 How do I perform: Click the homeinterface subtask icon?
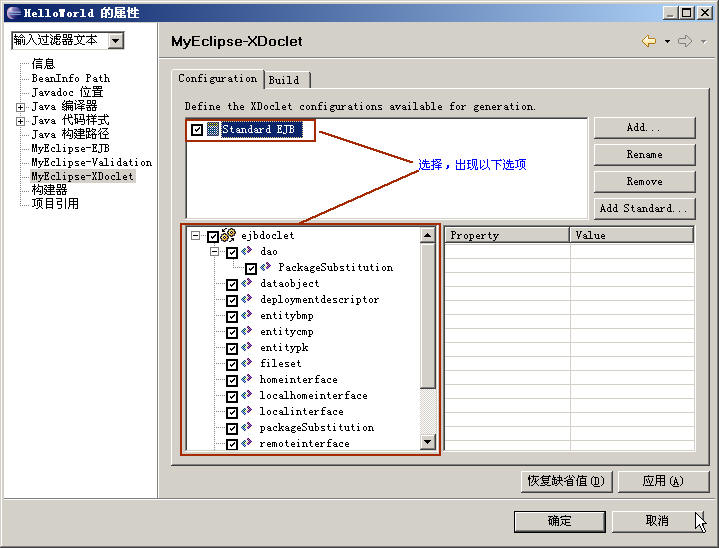point(247,379)
